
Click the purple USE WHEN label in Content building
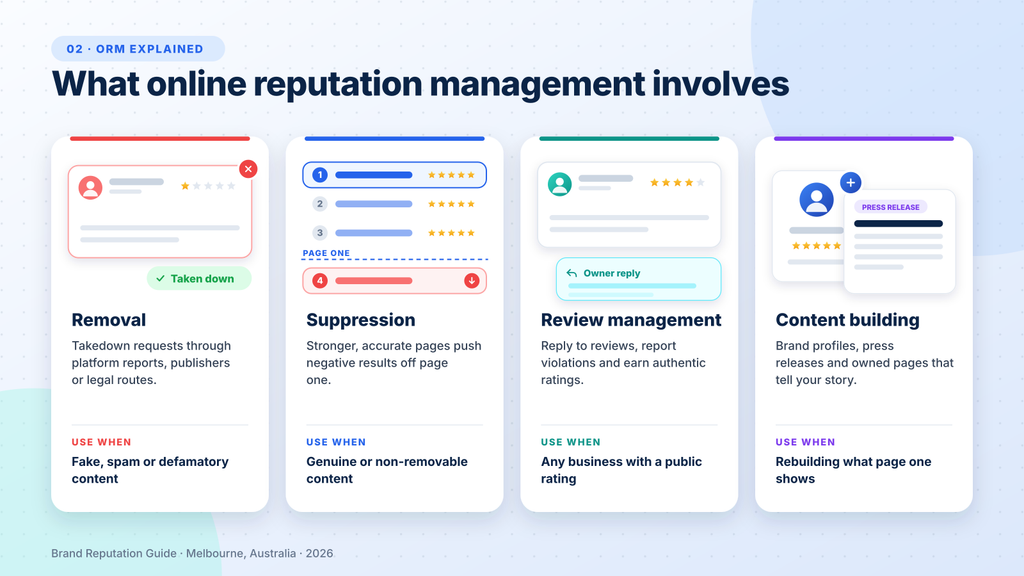805,442
